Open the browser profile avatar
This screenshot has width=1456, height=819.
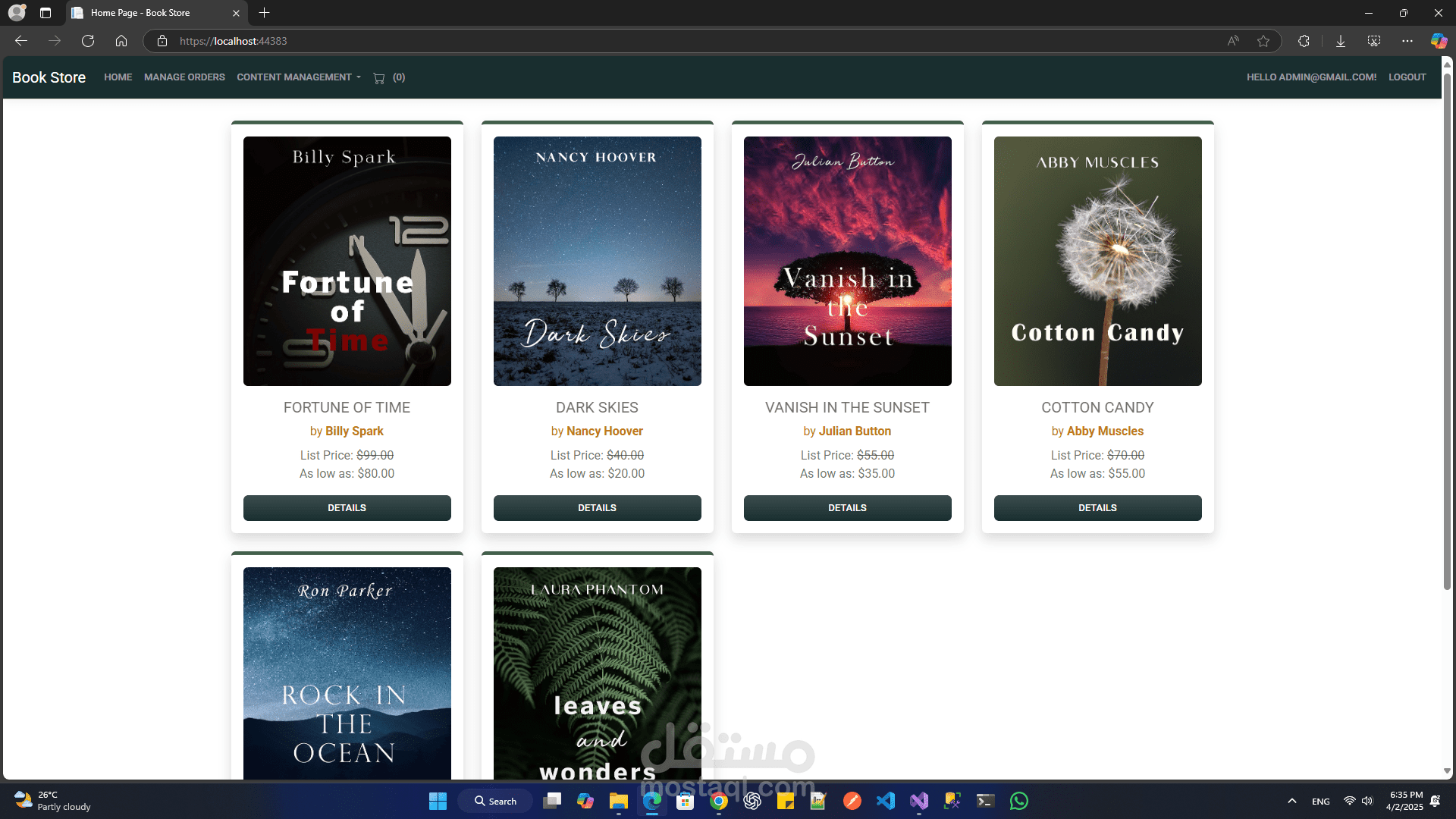17,12
